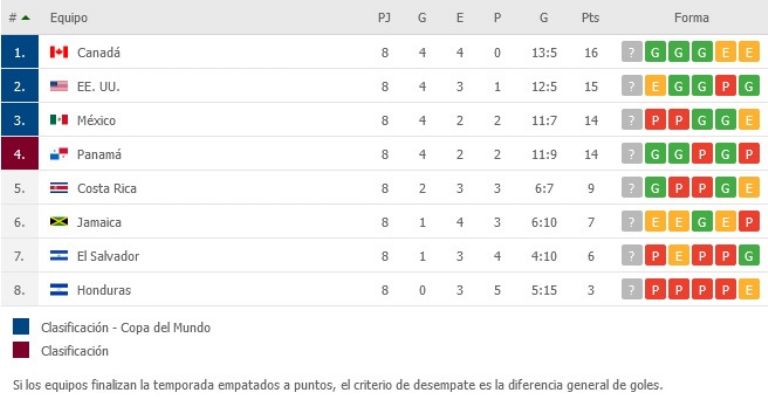Click Panamá's maroon rank 4 cell
768x399 pixels.
click(20, 154)
